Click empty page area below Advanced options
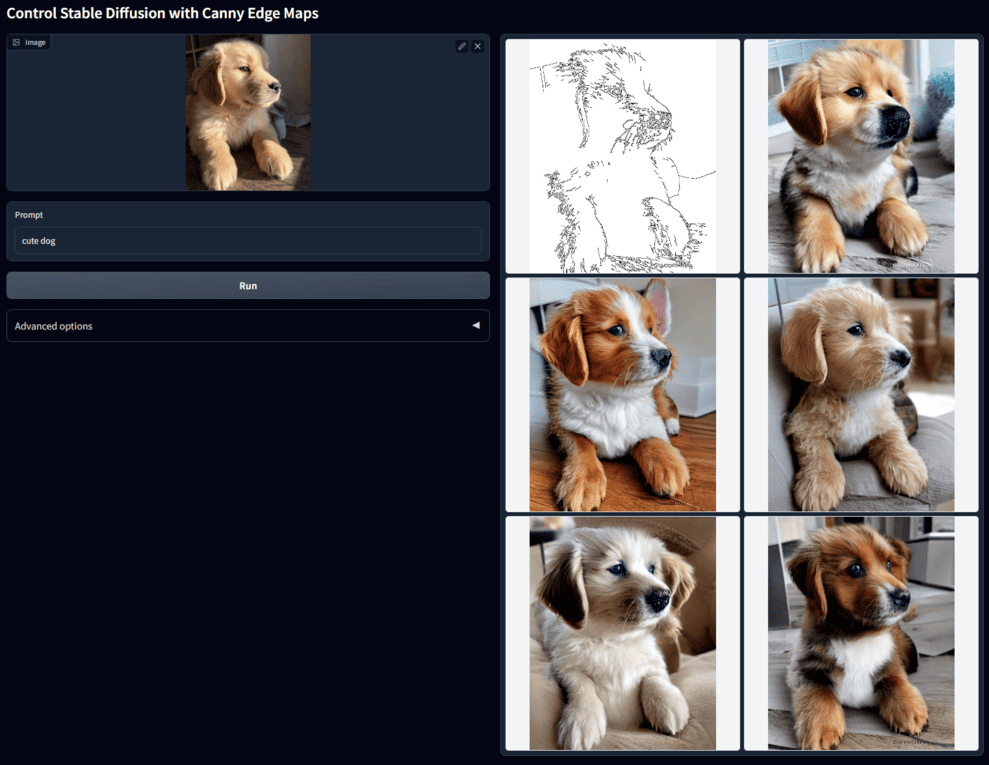The width and height of the screenshot is (989, 765). click(x=248, y=550)
